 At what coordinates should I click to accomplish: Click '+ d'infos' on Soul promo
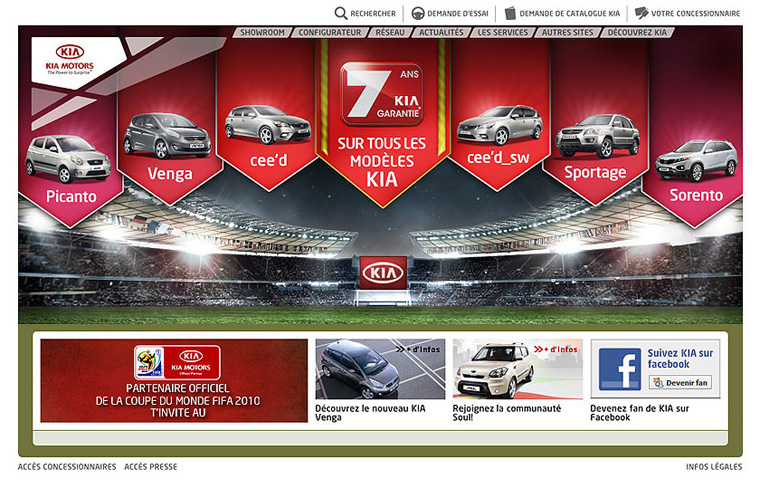(x=556, y=349)
